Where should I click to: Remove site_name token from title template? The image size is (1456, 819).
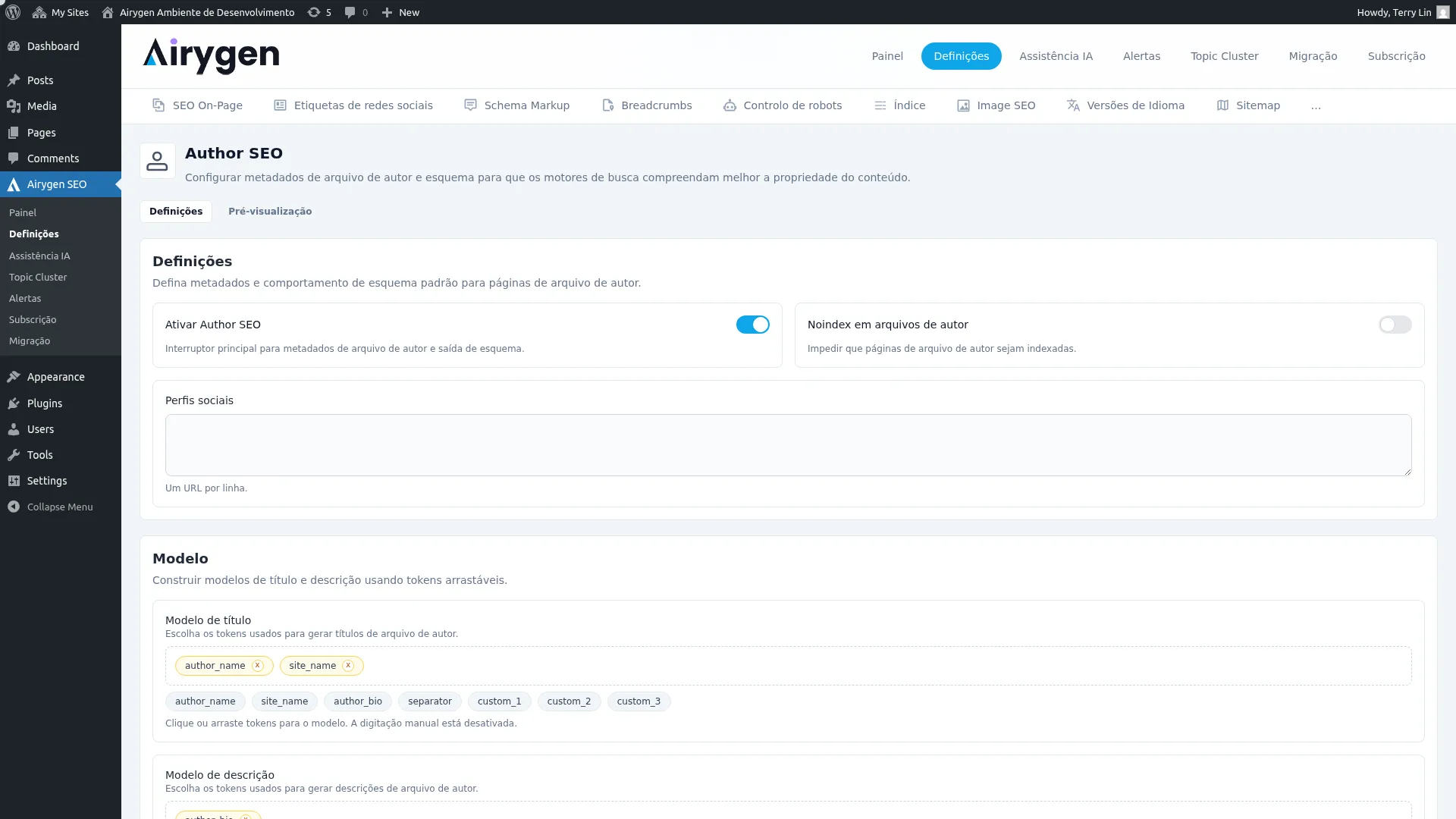[348, 666]
